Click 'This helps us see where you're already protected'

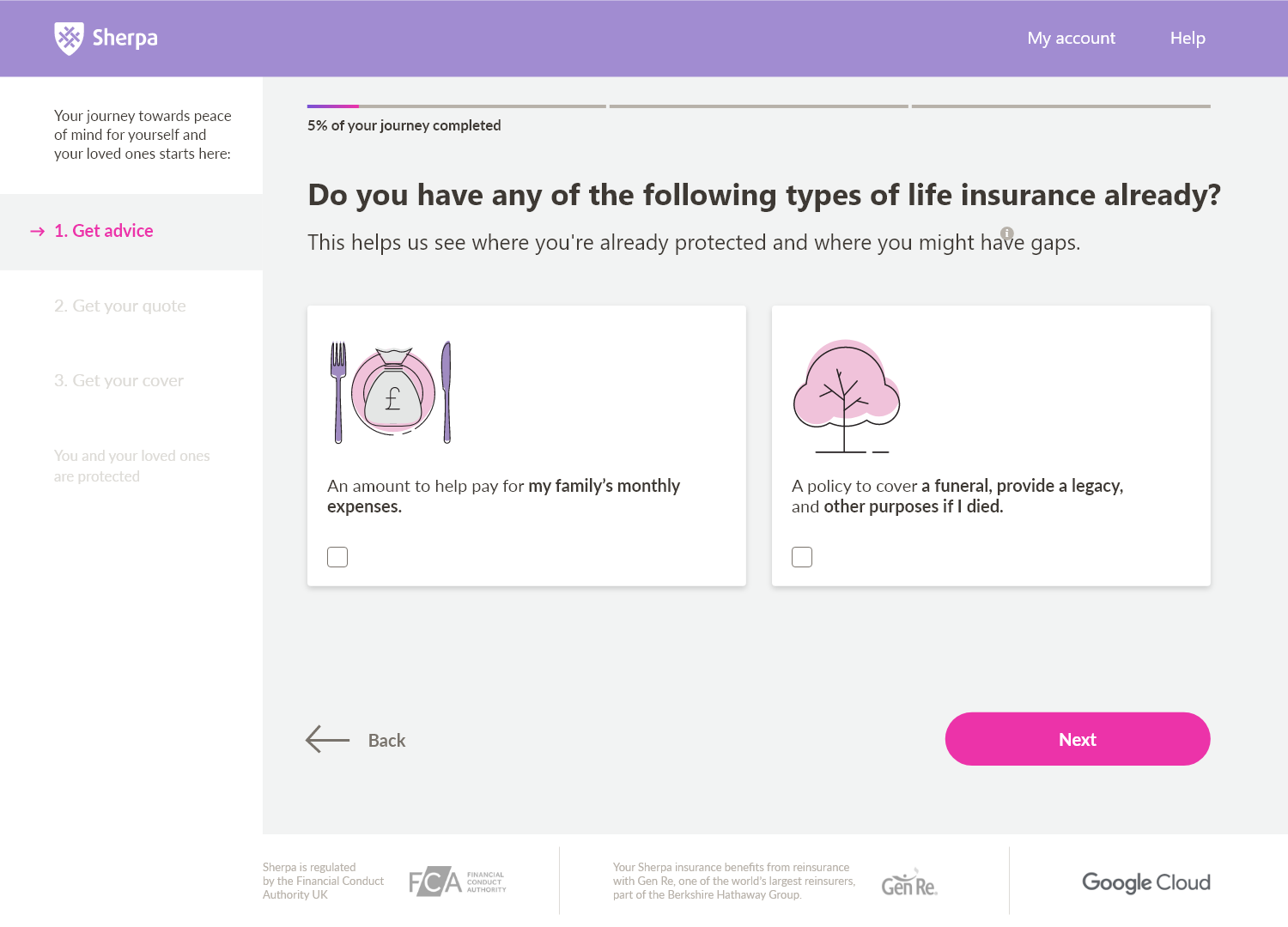click(694, 243)
